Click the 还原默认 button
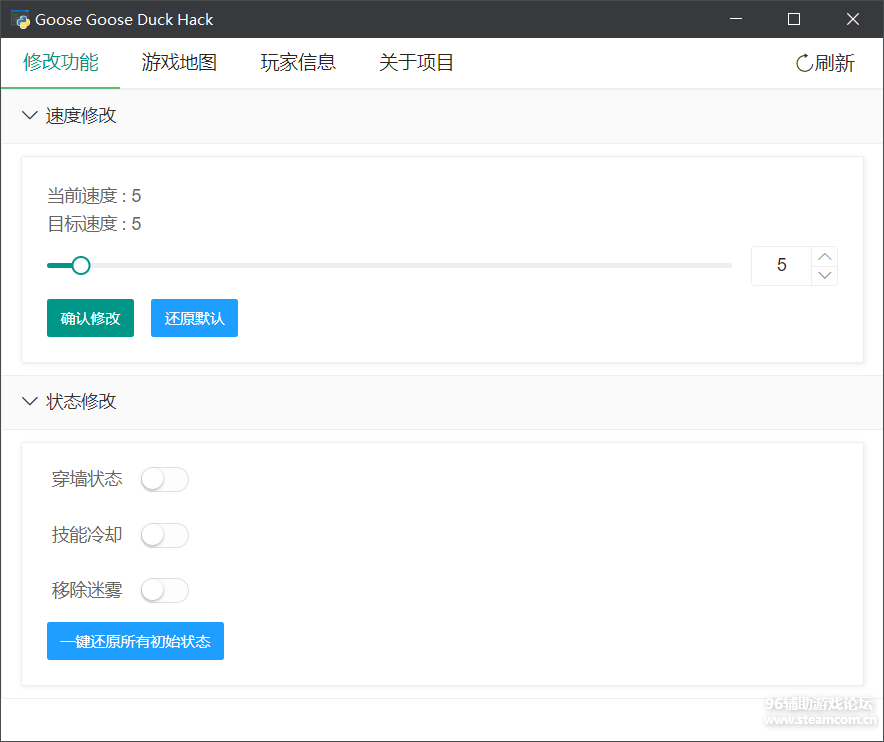This screenshot has width=884, height=742. pos(194,319)
